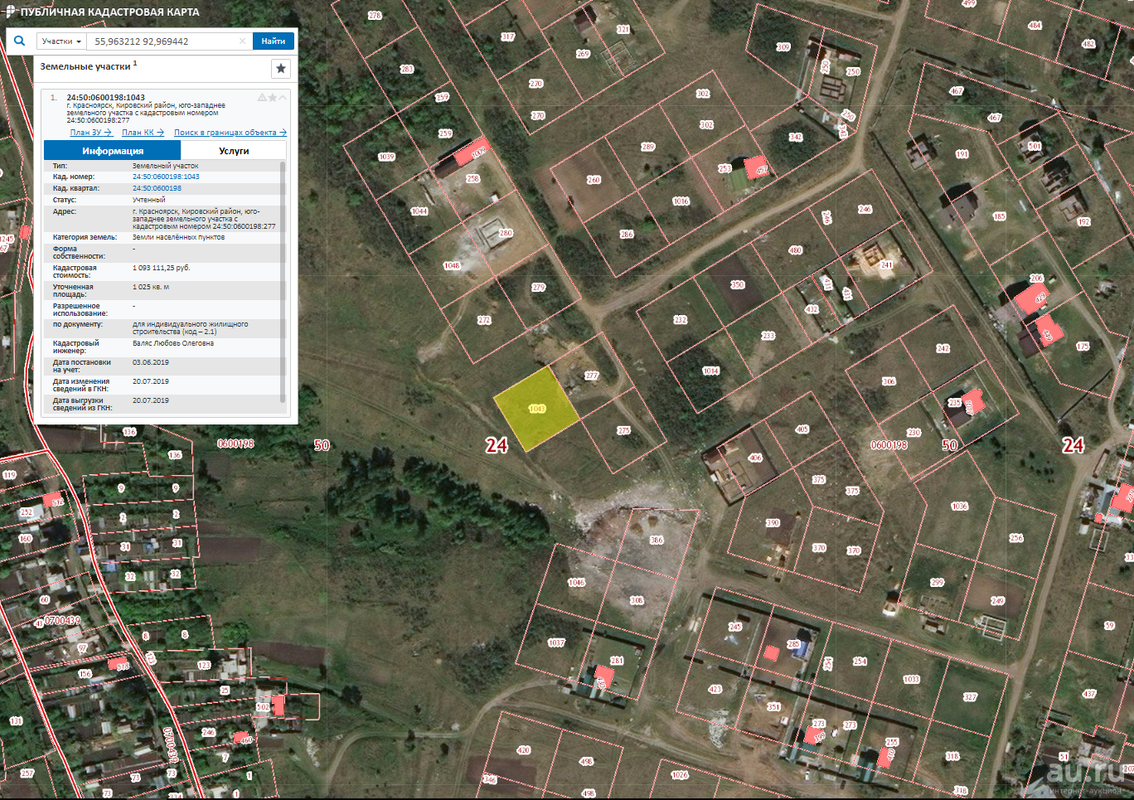Click the result title 24:50:0600198:1043

click(106, 97)
